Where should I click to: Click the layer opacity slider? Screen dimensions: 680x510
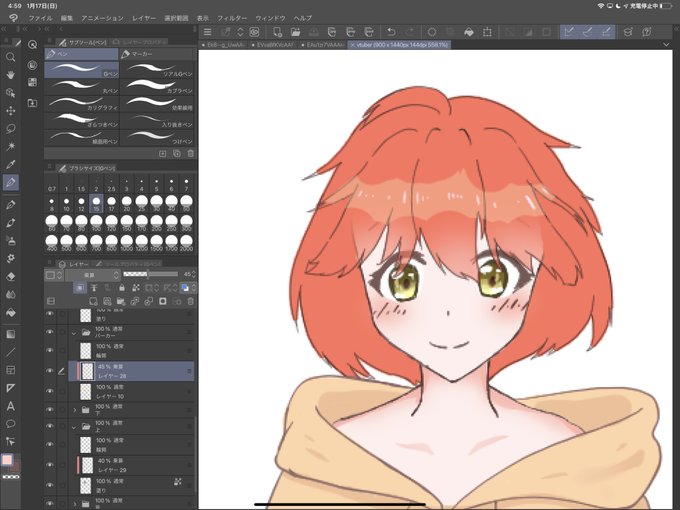pos(150,274)
